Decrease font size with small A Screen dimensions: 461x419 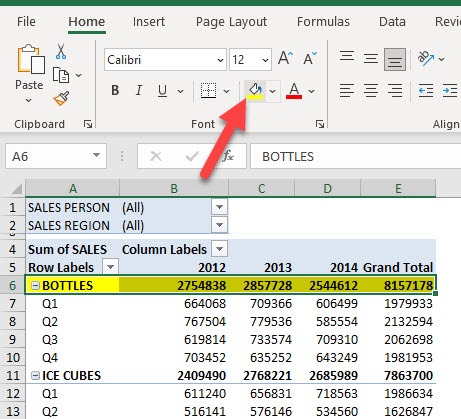pos(310,58)
